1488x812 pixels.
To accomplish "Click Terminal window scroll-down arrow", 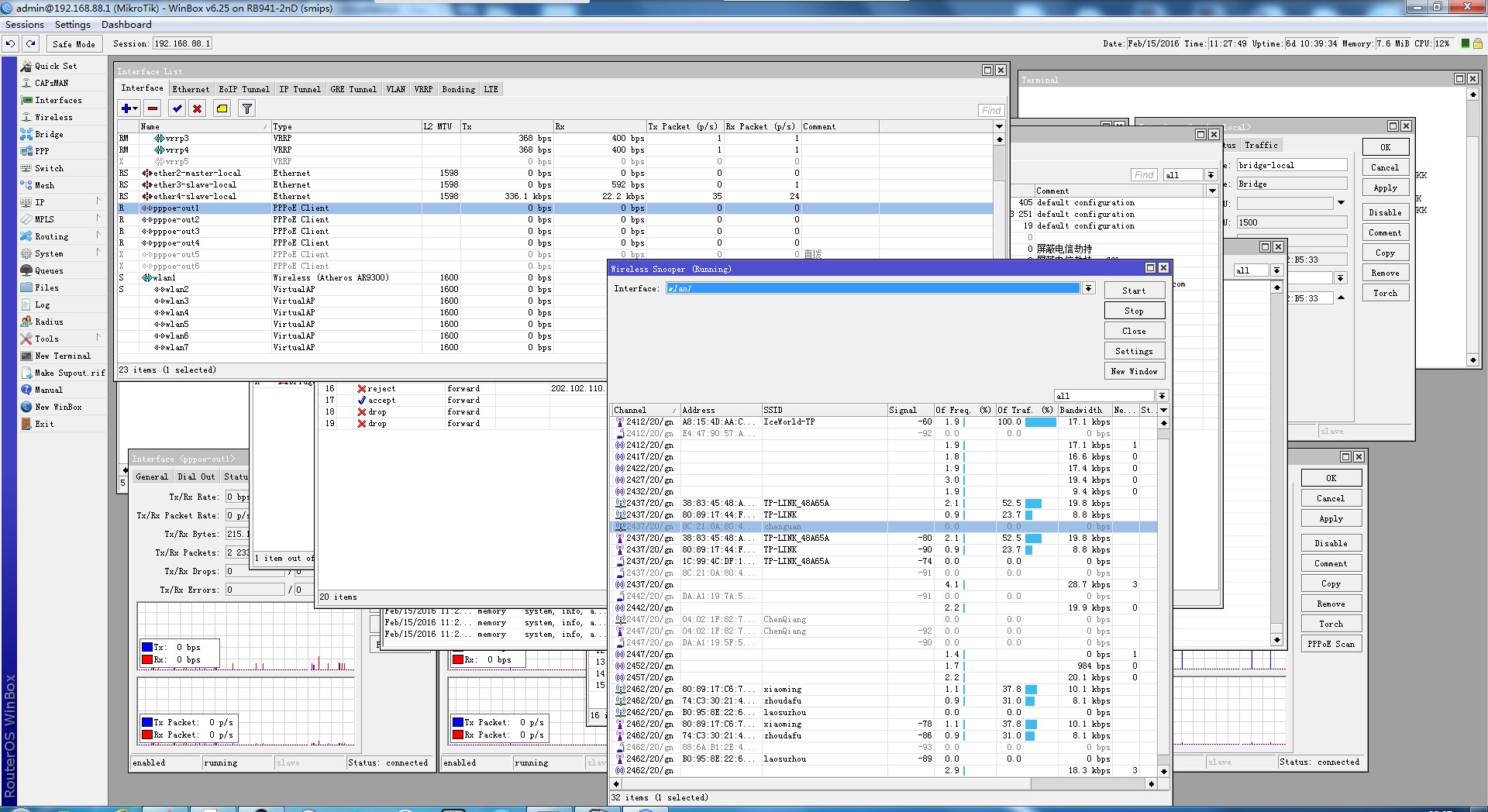I will coord(1473,360).
